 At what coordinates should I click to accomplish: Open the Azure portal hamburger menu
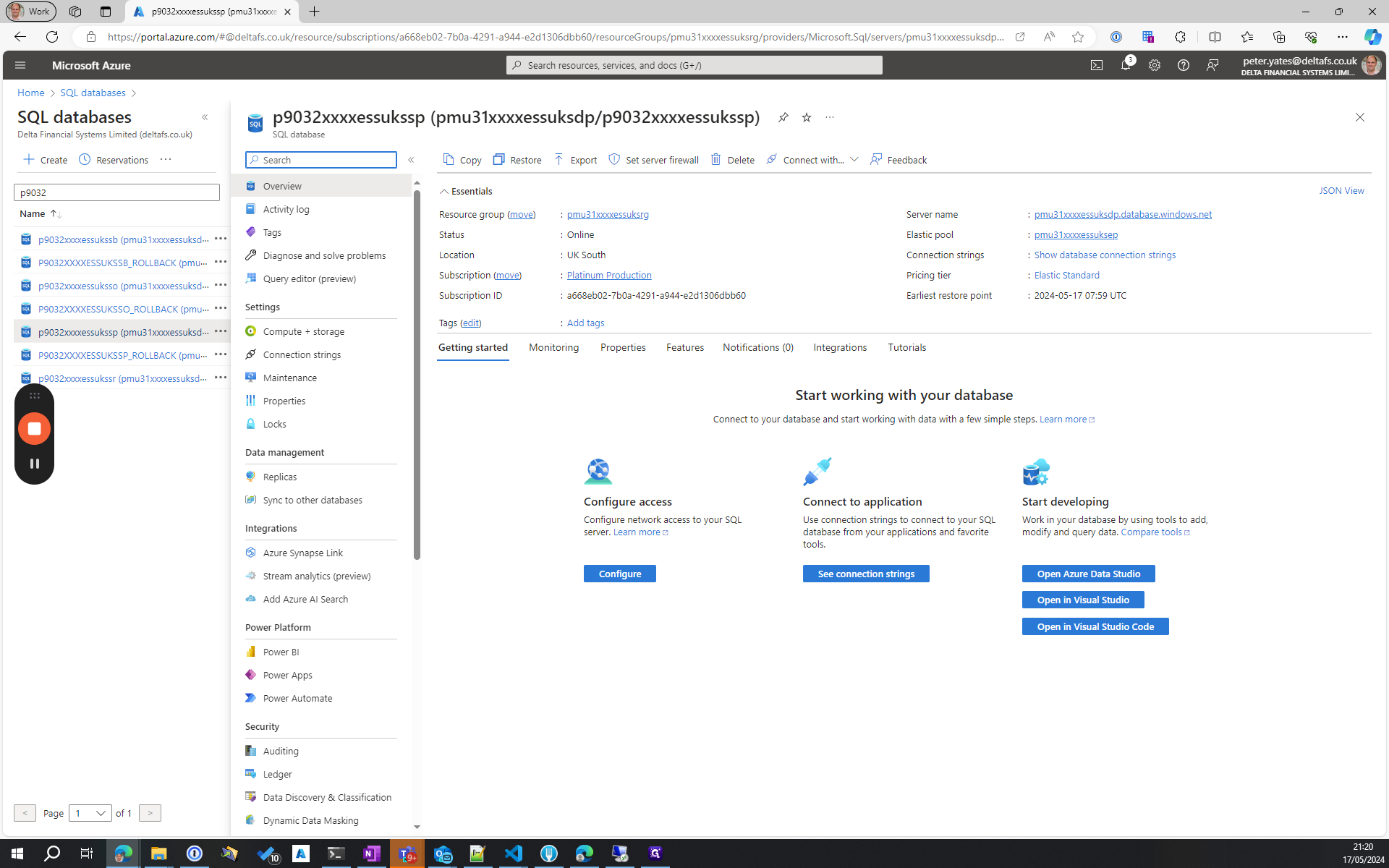pos(20,65)
